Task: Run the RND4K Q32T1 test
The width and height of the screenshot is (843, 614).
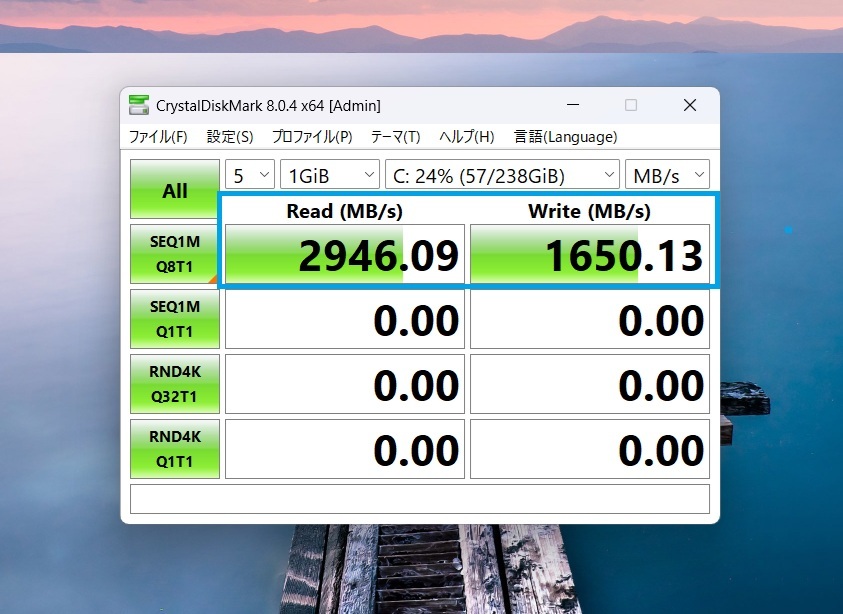Action: tap(175, 384)
